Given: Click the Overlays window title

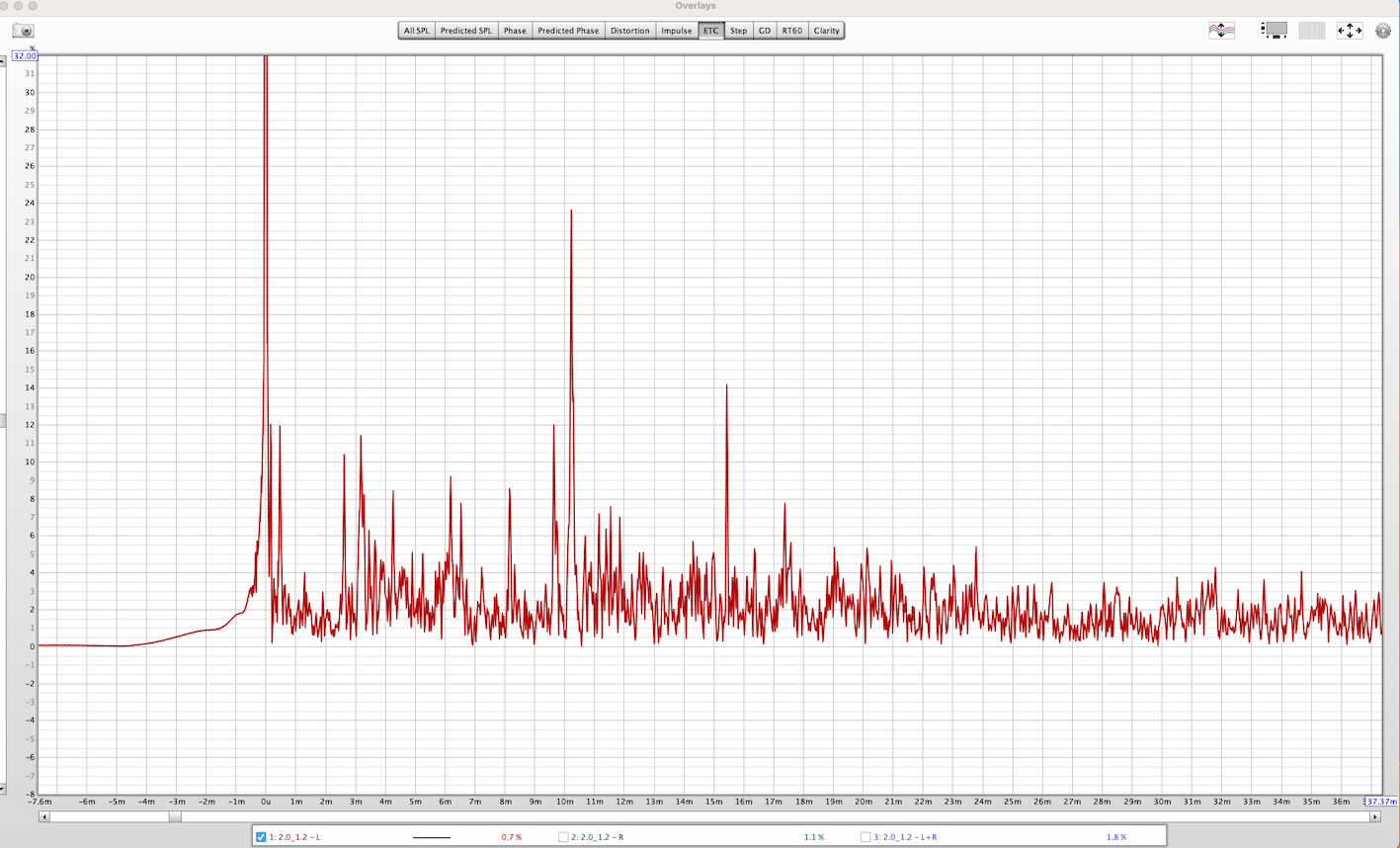Looking at the screenshot, I should click(x=696, y=6).
